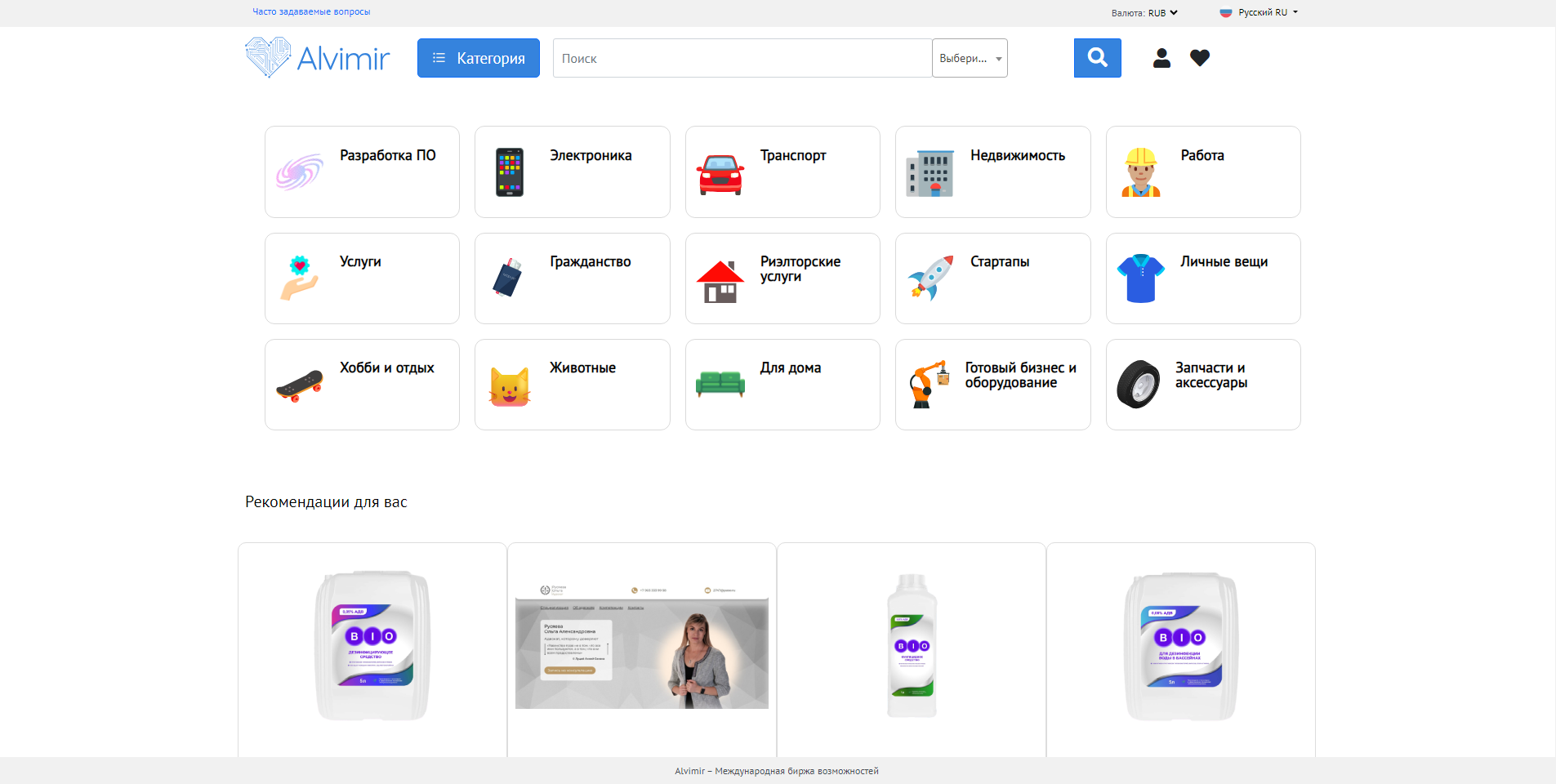Open the Русский RU language dropdown
Viewport: 1556px width, 784px height.
click(x=1259, y=13)
